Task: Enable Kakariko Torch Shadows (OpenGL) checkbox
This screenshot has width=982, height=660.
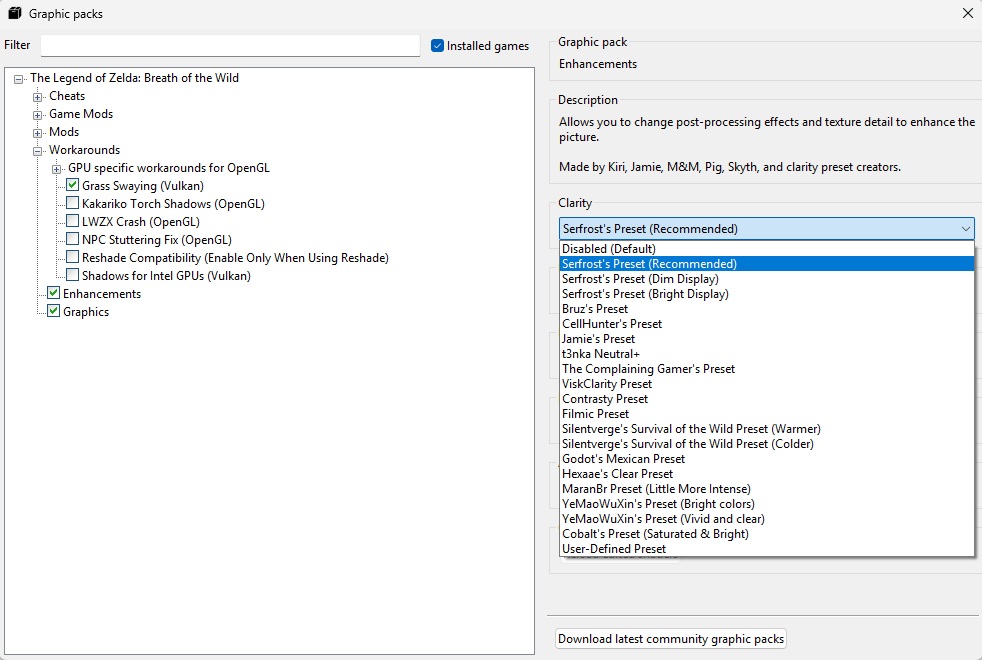Action: coord(73,203)
